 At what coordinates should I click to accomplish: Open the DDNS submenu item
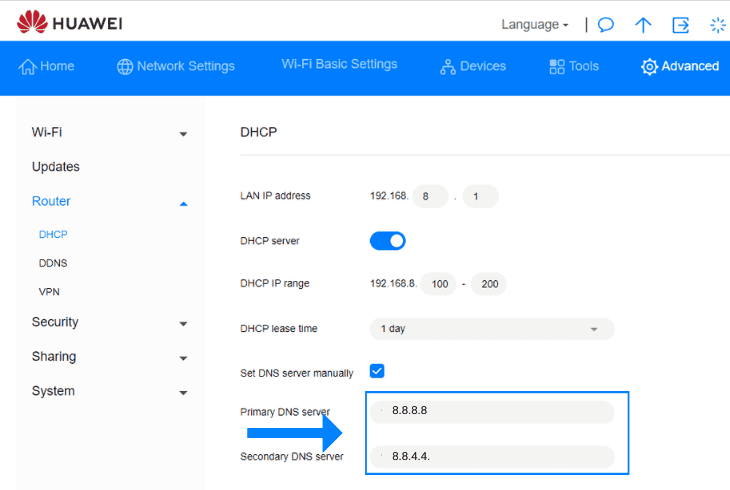pos(53,263)
